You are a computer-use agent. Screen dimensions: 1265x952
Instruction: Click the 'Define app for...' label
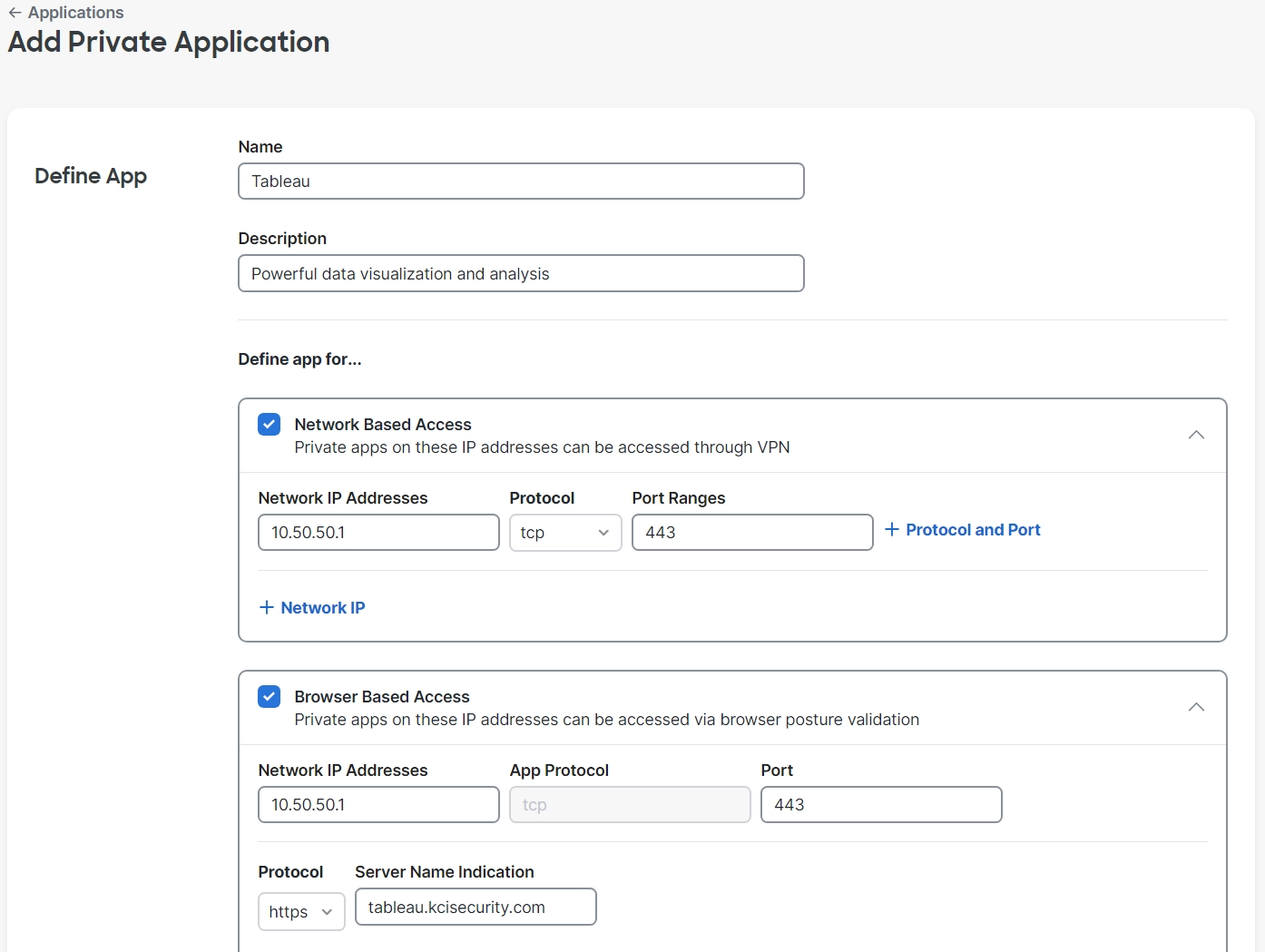[x=299, y=359]
